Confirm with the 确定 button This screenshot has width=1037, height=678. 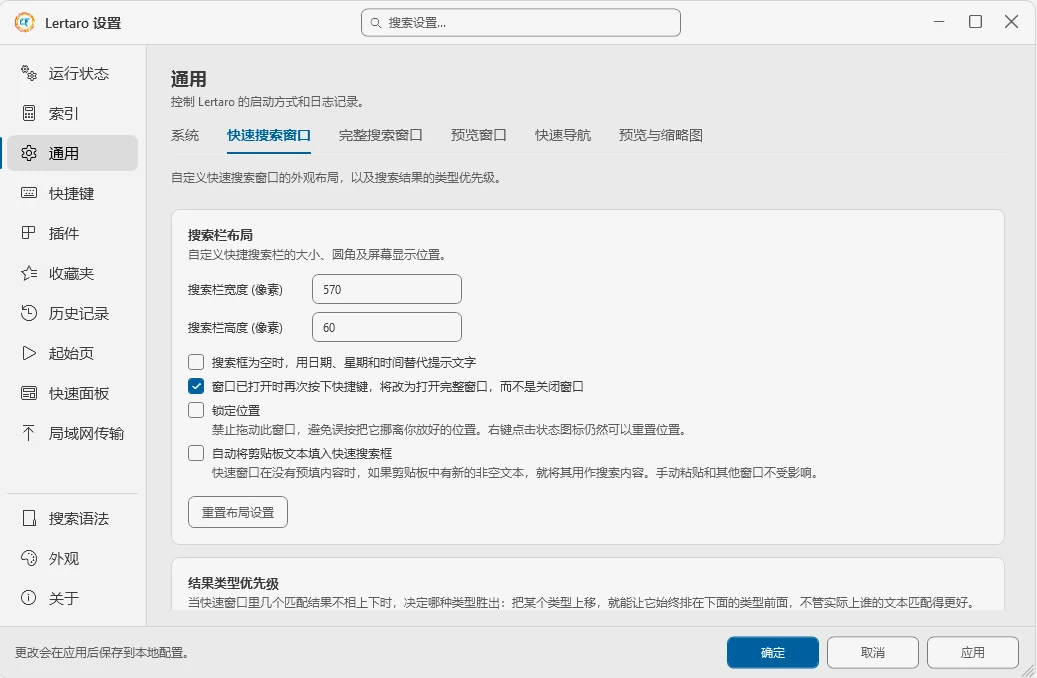point(772,653)
